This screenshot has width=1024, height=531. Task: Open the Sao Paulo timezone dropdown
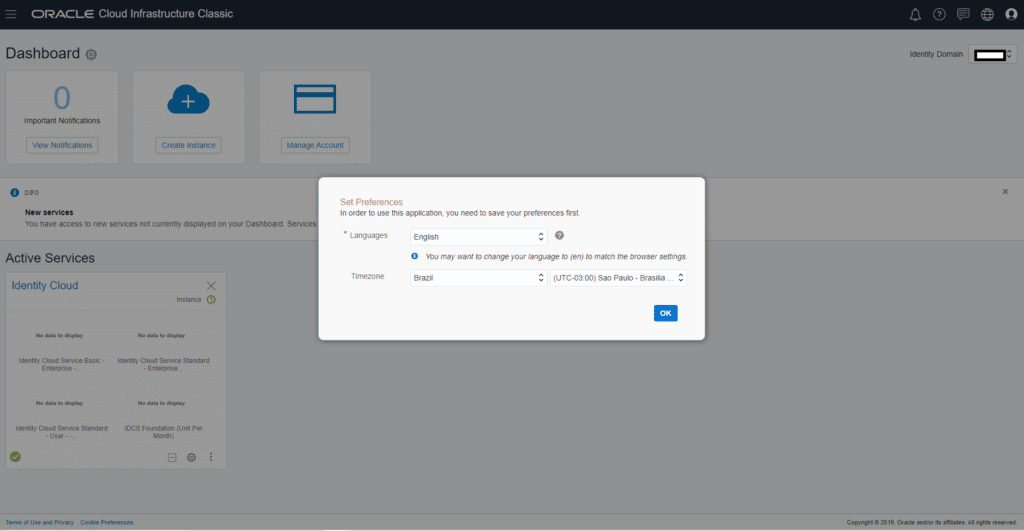coord(618,277)
